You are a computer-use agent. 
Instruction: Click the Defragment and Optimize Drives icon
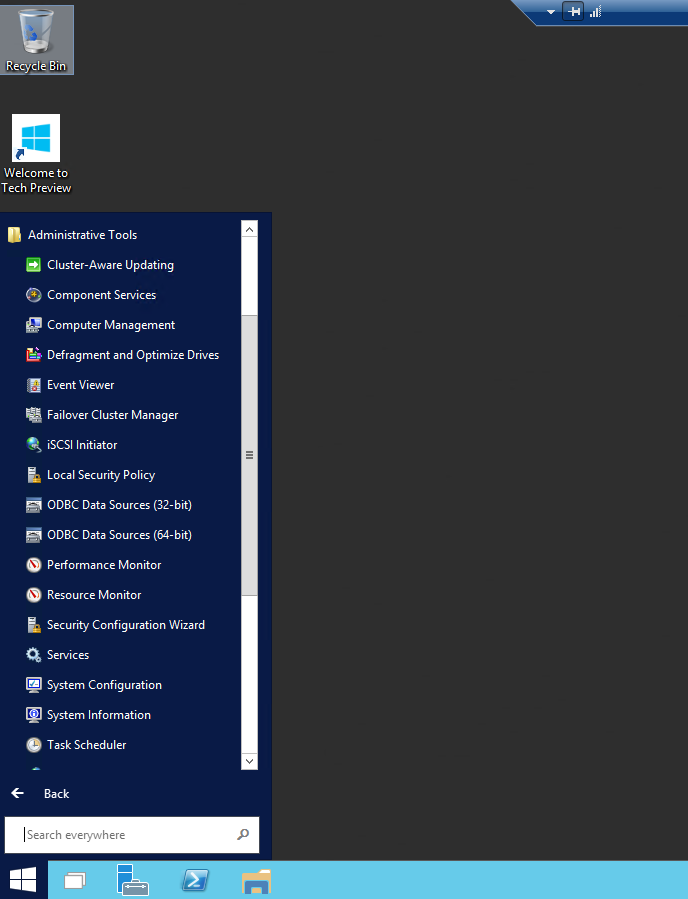point(34,355)
